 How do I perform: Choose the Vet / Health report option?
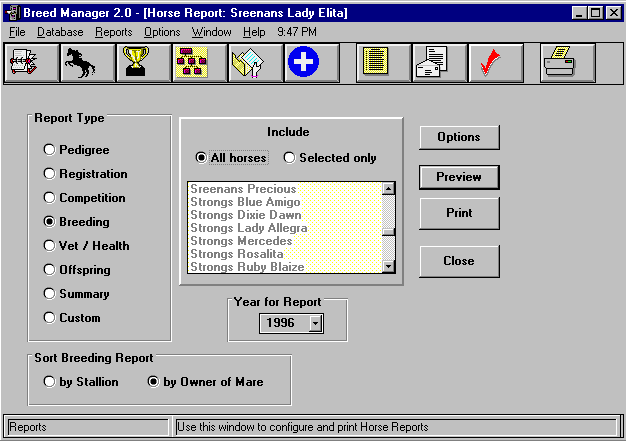49,246
